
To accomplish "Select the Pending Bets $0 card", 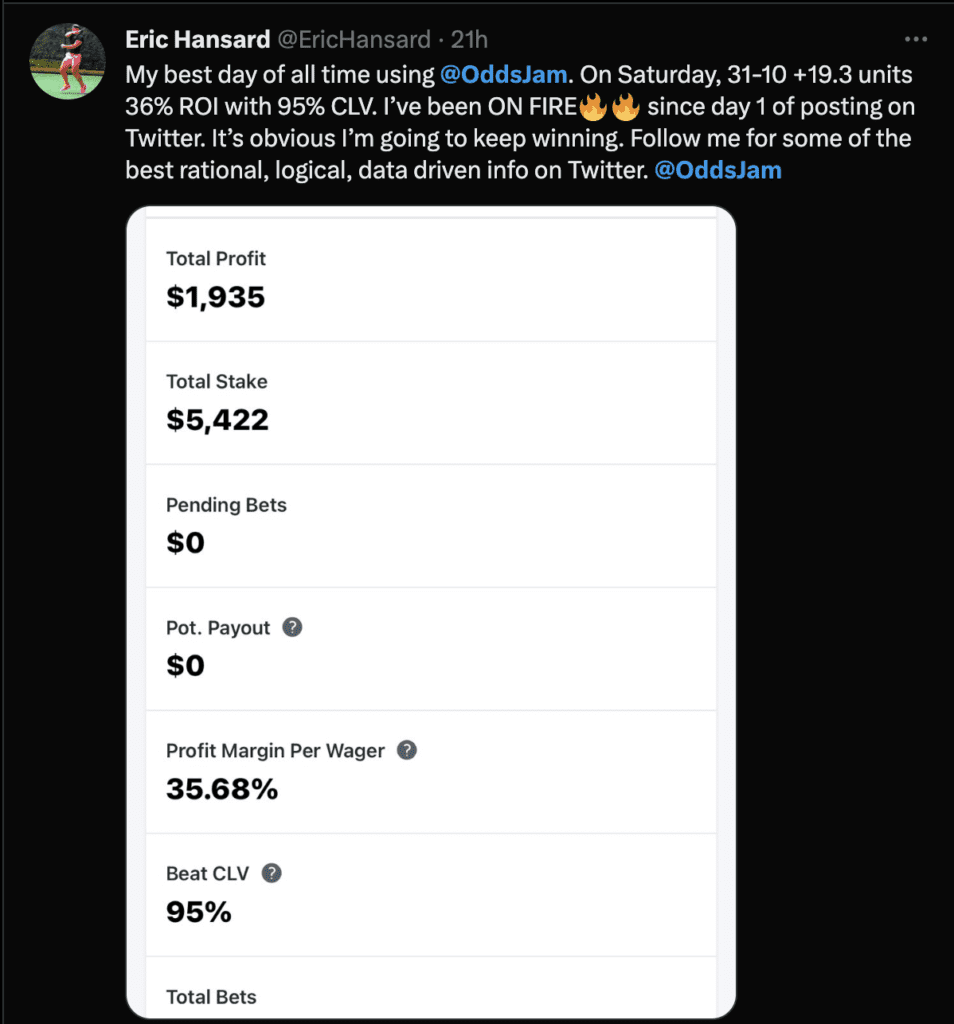I will tap(431, 526).
